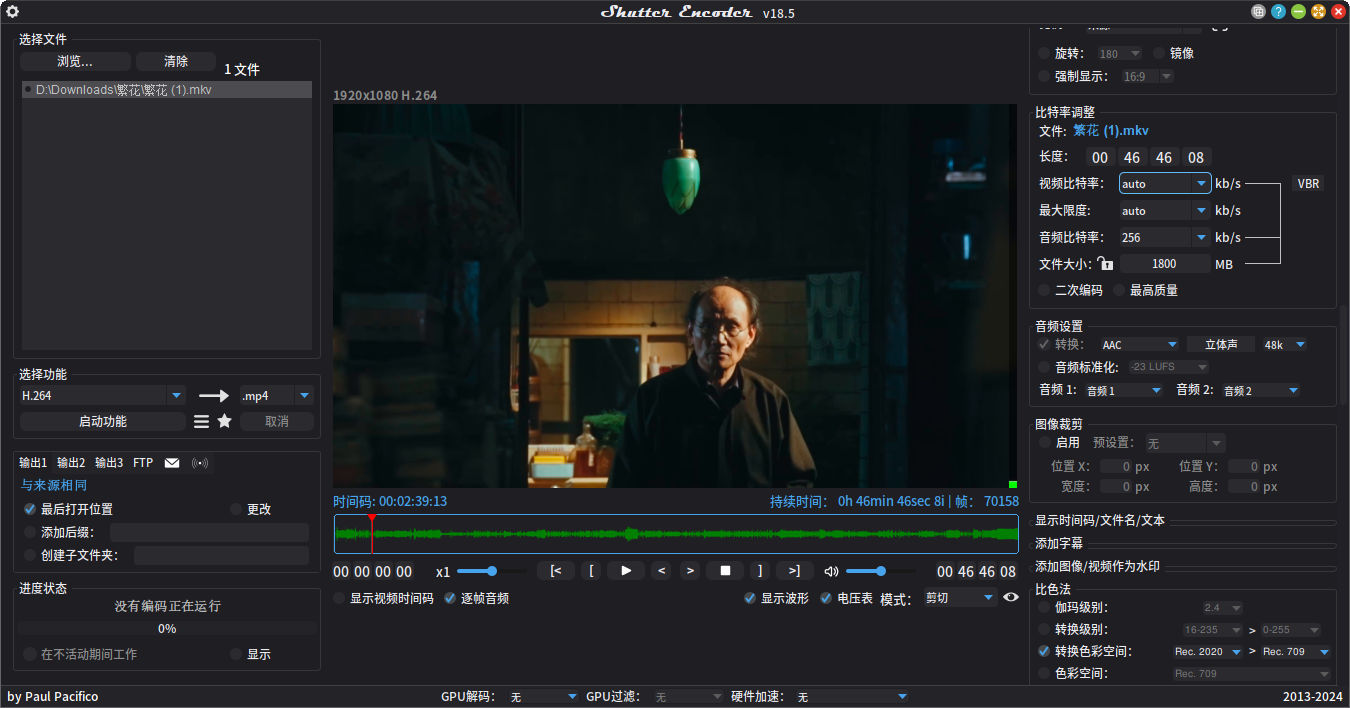Toggle the eye preview icon
Viewport: 1350px width, 708px height.
pos(1011,597)
